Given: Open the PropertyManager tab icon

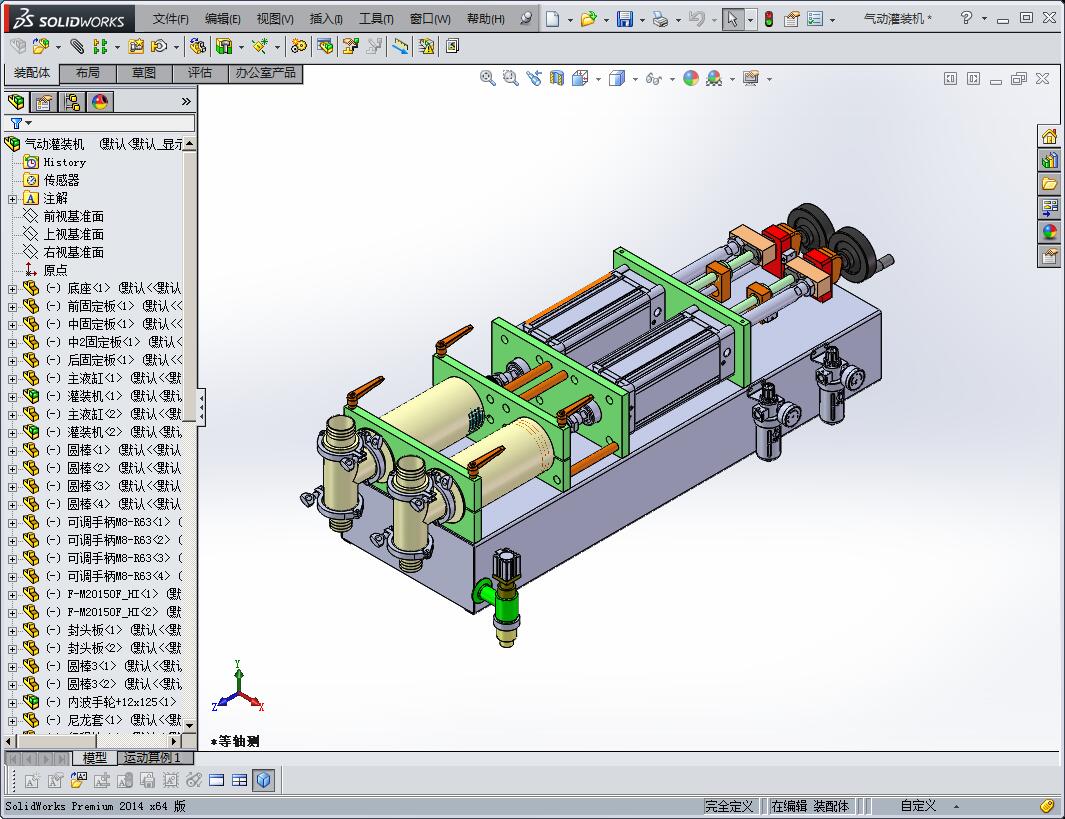Looking at the screenshot, I should coord(44,102).
